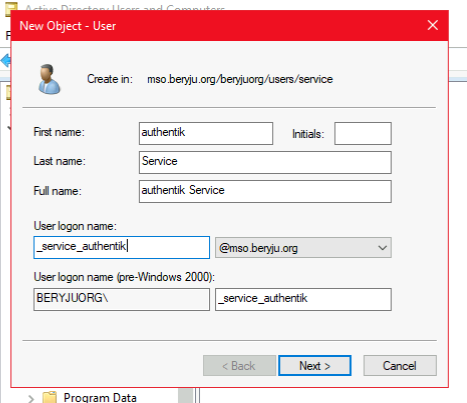The height and width of the screenshot is (403, 467).
Task: Focus the Initials input box
Action: (x=363, y=133)
